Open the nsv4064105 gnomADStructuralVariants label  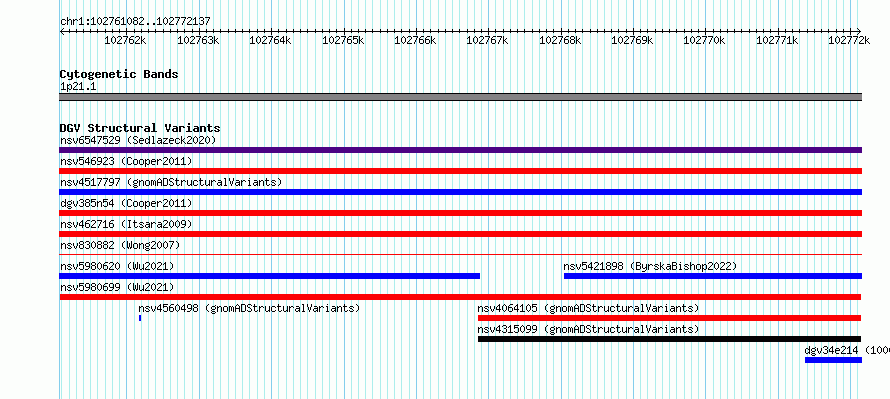tap(588, 308)
